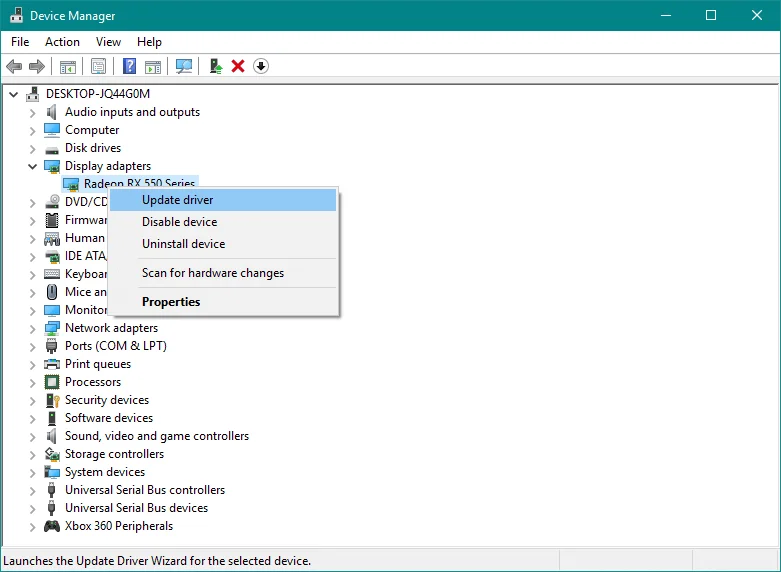The height and width of the screenshot is (572, 781).
Task: Click the Storage controllers icon
Action: pos(52,454)
